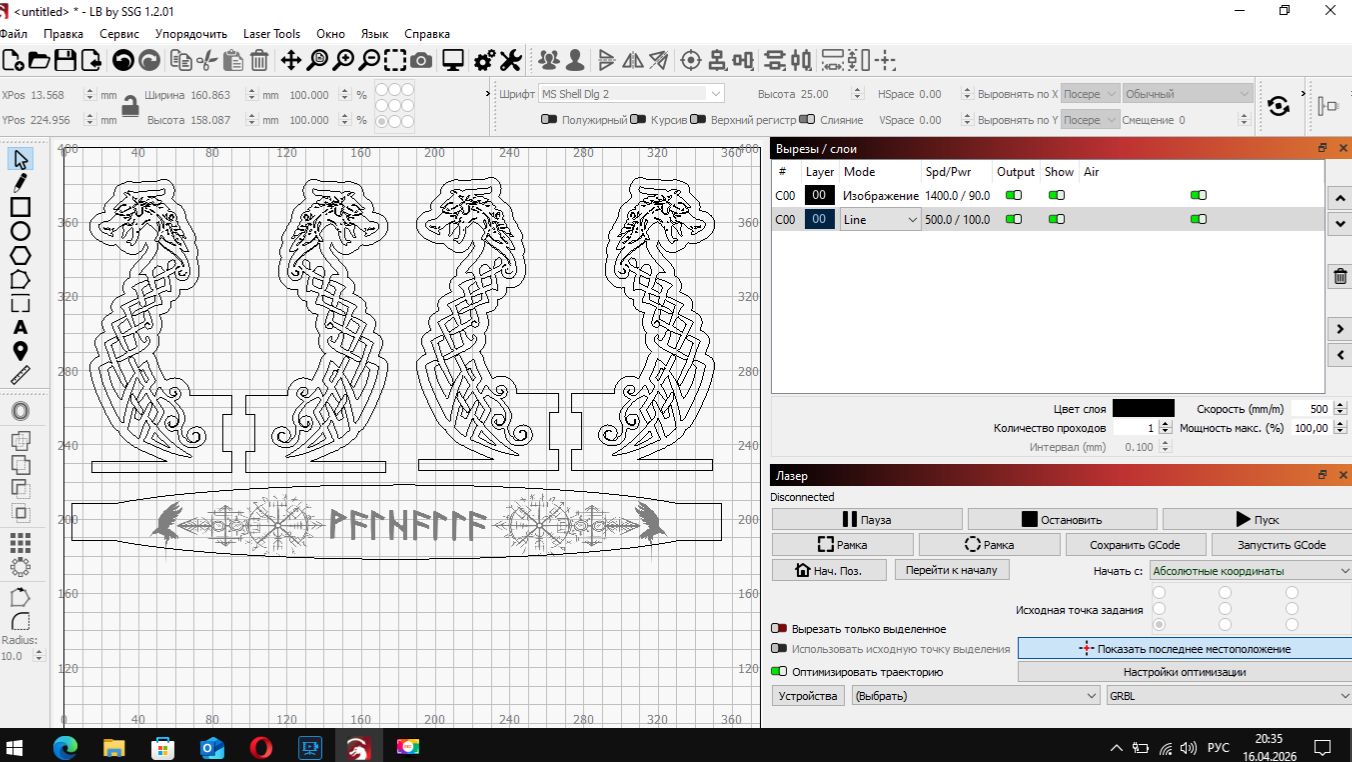Group selected objects with the group icon
Screen dimensions: 1352x762
[549, 61]
